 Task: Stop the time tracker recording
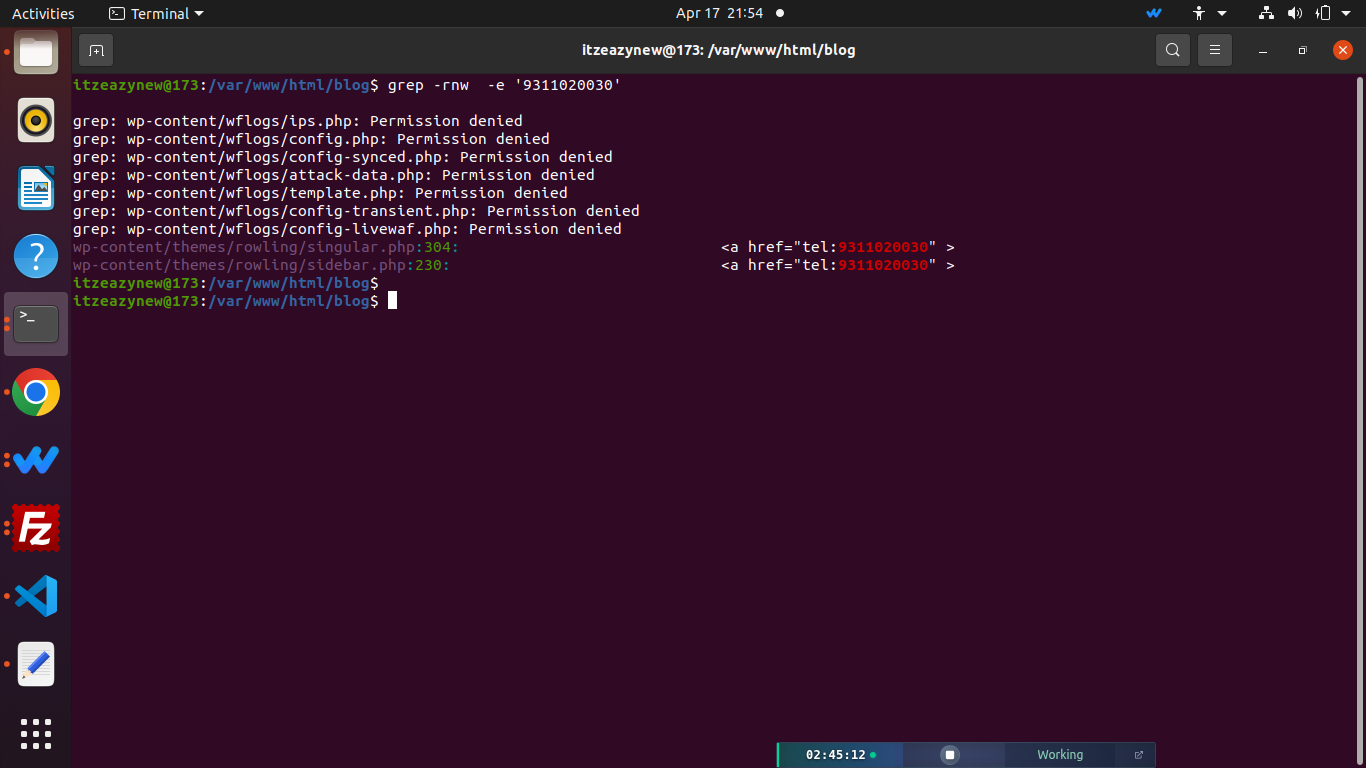pyautogui.click(x=950, y=755)
